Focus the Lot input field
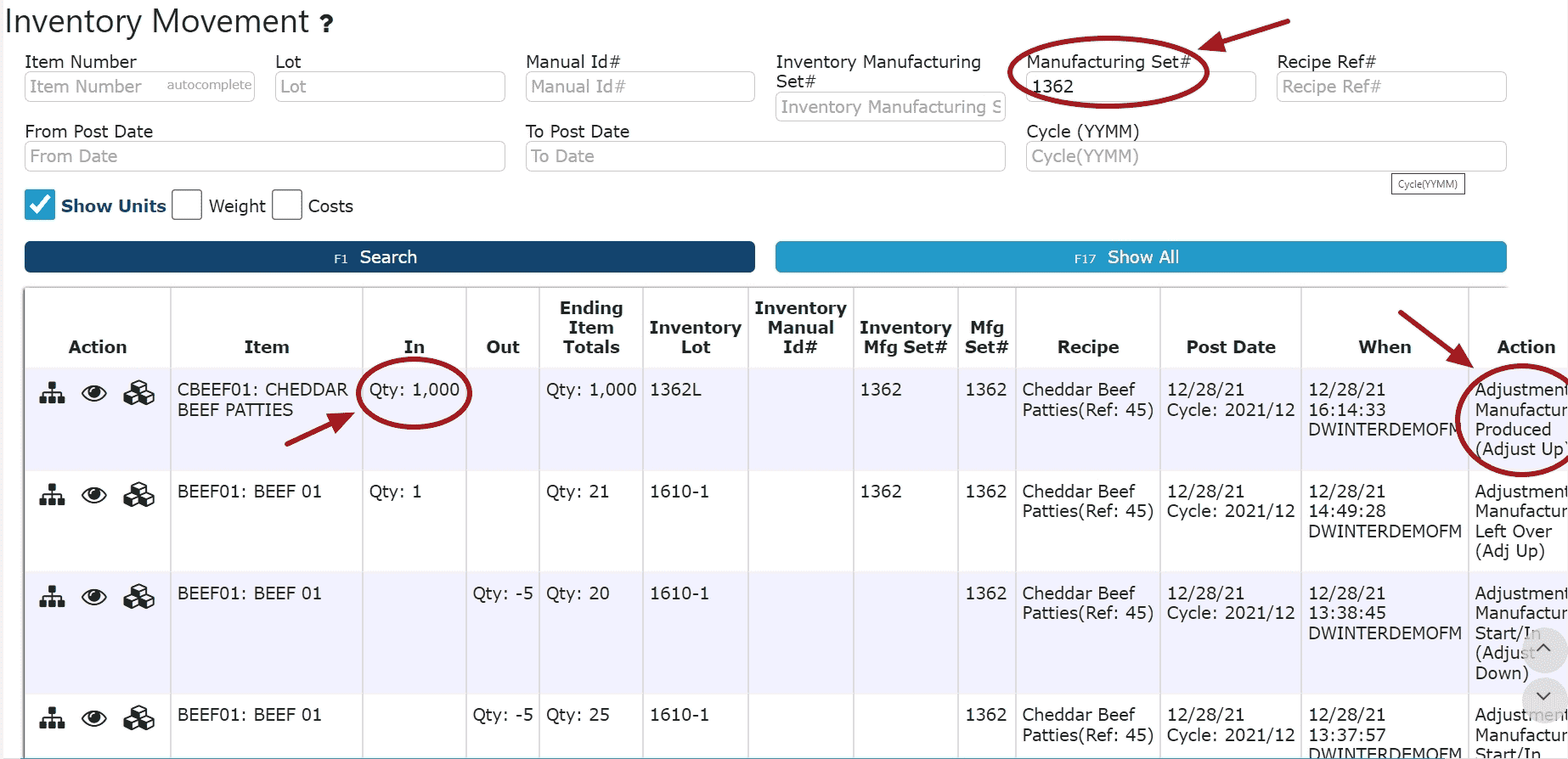The width and height of the screenshot is (1568, 759). coord(390,87)
